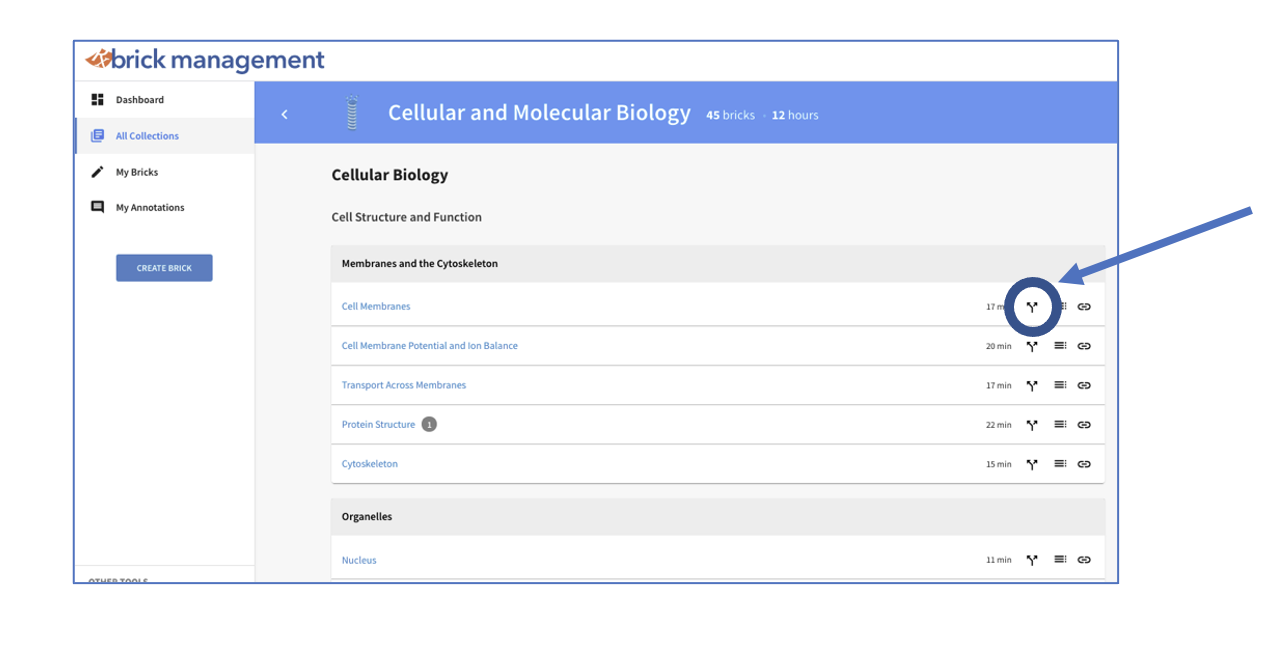Click the annotation count badge on Protein Structure
Viewport: 1286px width, 660px height.
(429, 424)
